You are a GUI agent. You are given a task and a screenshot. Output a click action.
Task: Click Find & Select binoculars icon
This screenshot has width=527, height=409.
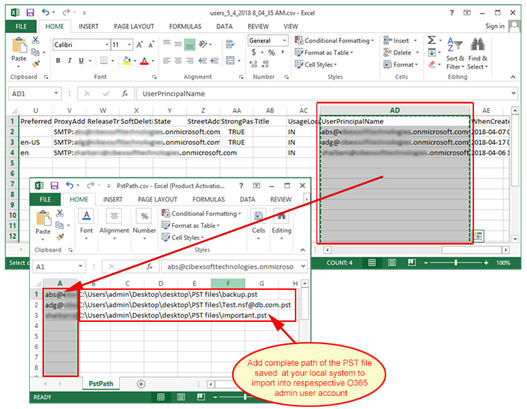[478, 44]
